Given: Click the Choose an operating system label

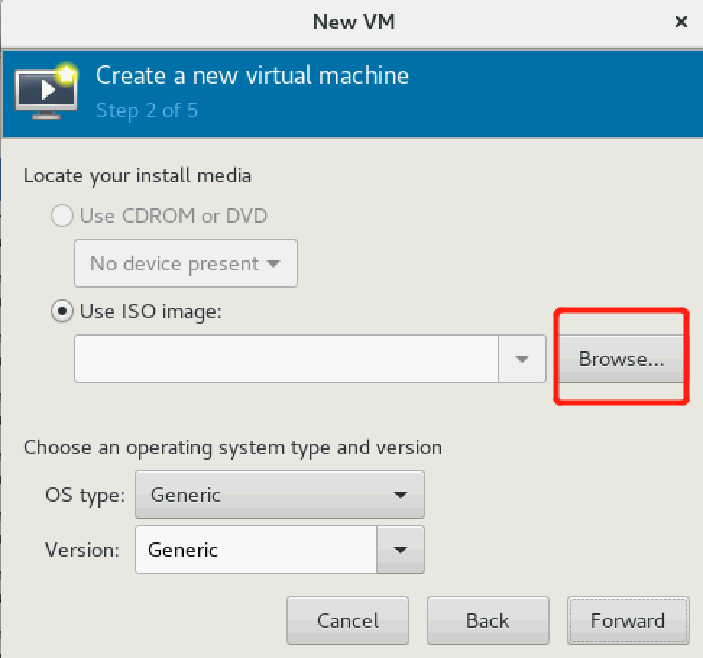Looking at the screenshot, I should click(233, 447).
